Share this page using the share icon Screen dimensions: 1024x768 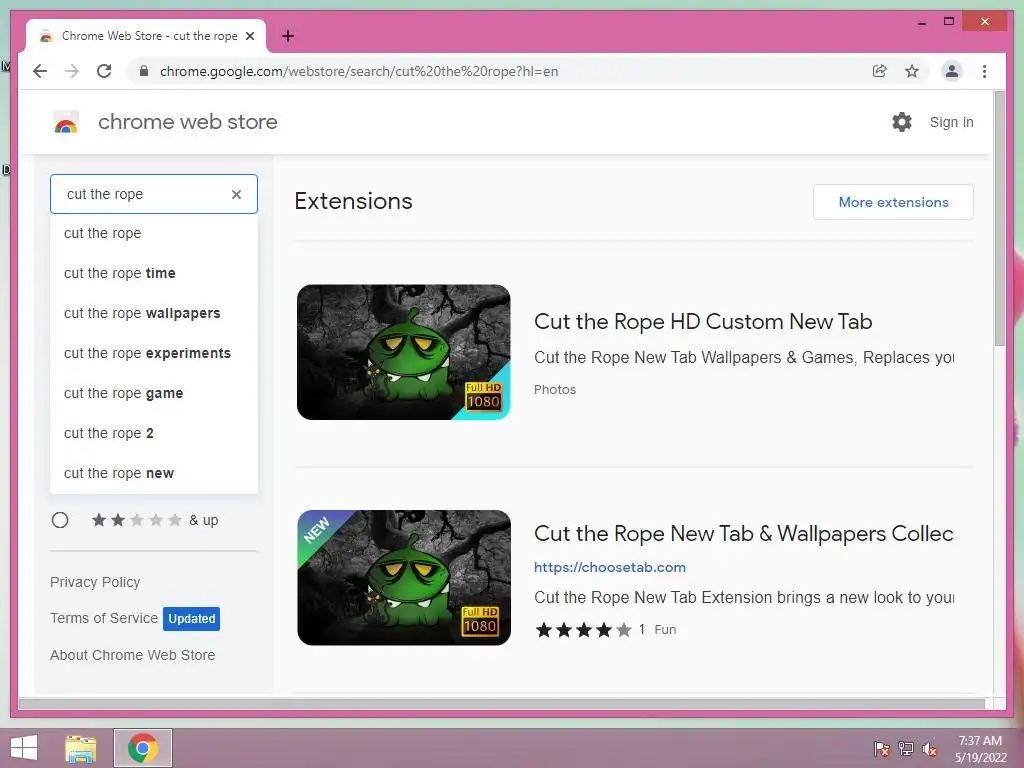click(880, 71)
